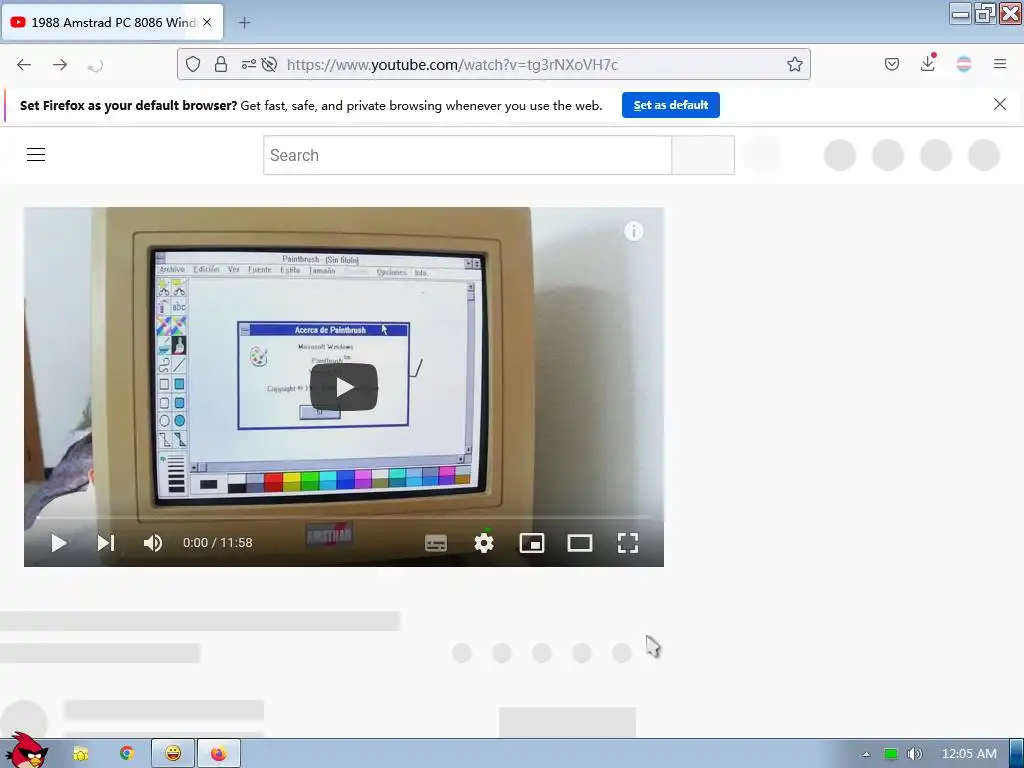This screenshot has height=768, width=1024.
Task: Open the YouTube hamburger guide menu
Action: pyautogui.click(x=36, y=155)
